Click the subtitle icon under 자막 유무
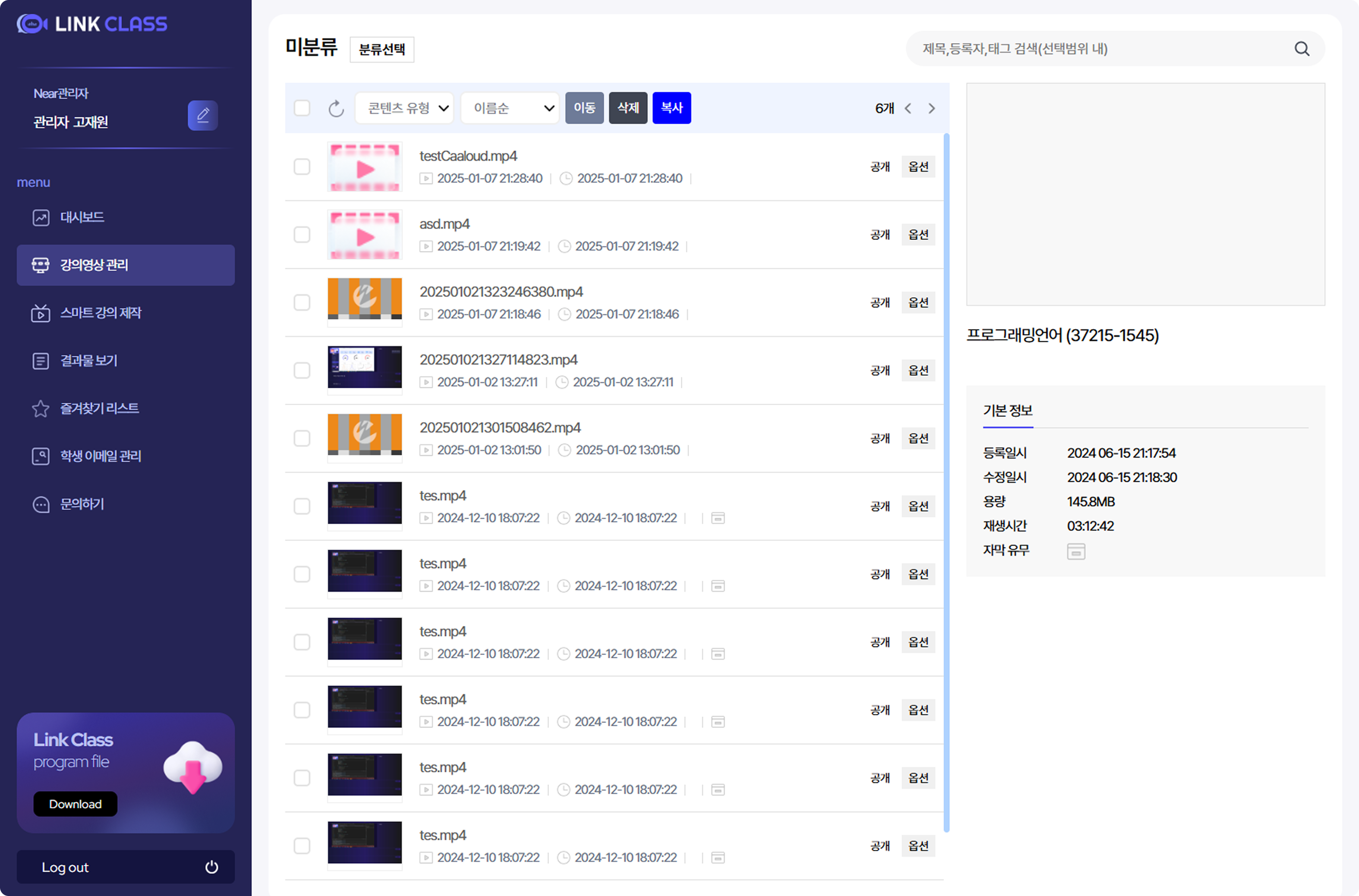This screenshot has height=896, width=1359. (1075, 551)
